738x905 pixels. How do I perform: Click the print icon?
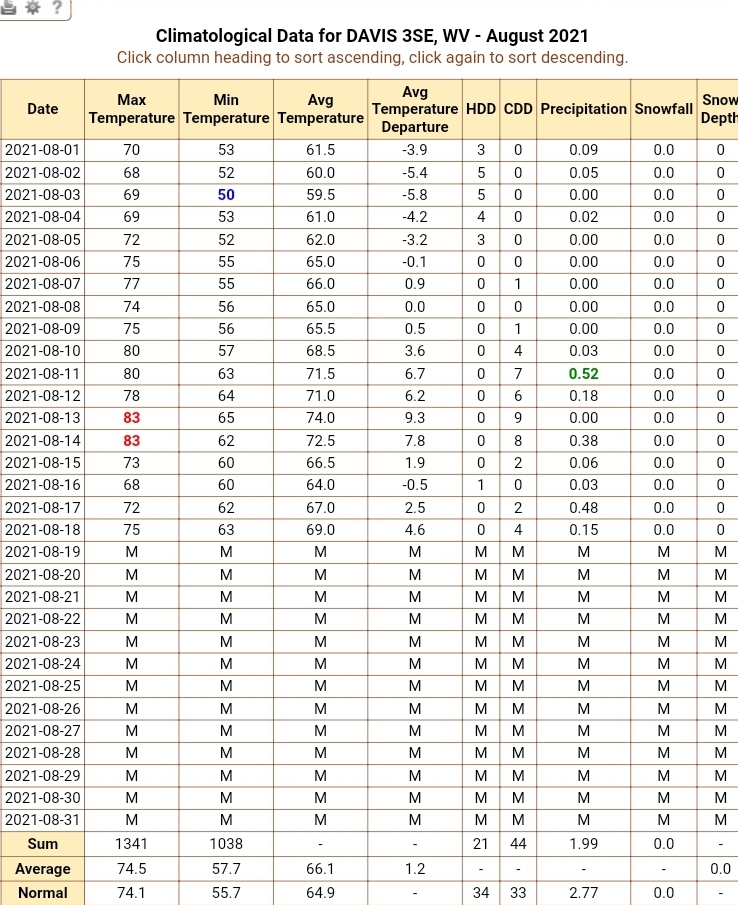click(8, 7)
